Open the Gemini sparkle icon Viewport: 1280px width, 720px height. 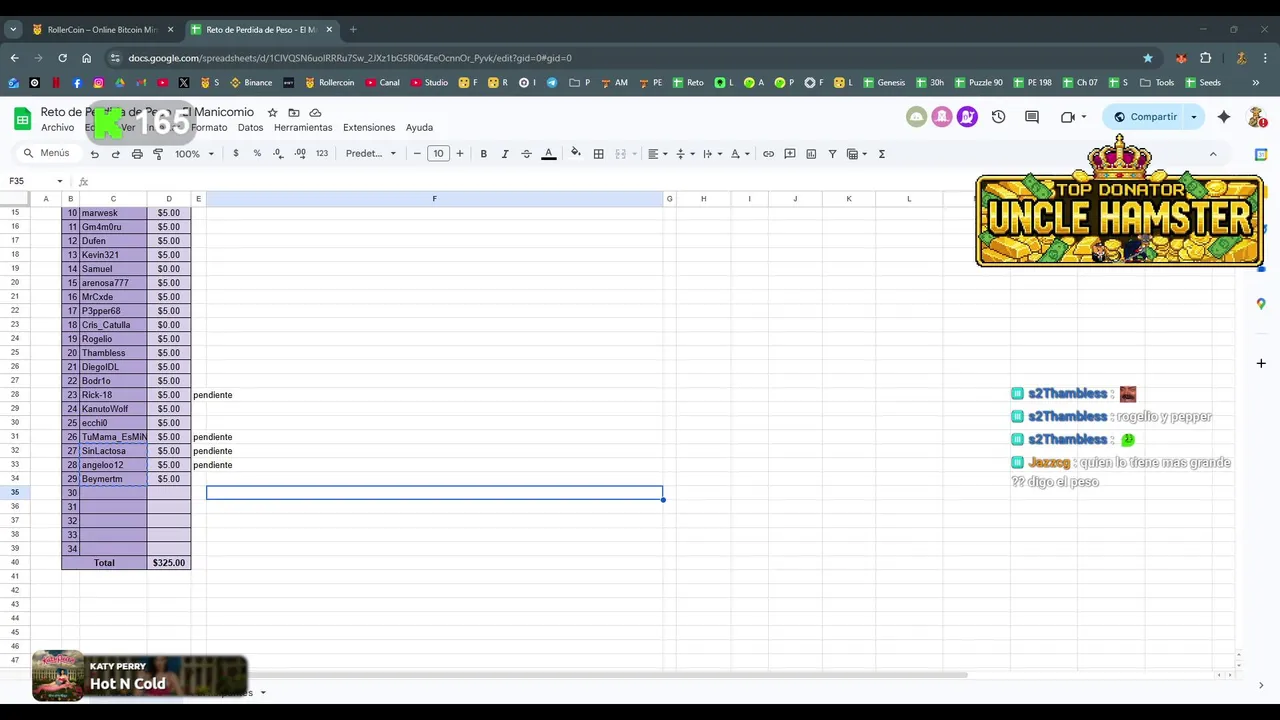coord(1224,117)
